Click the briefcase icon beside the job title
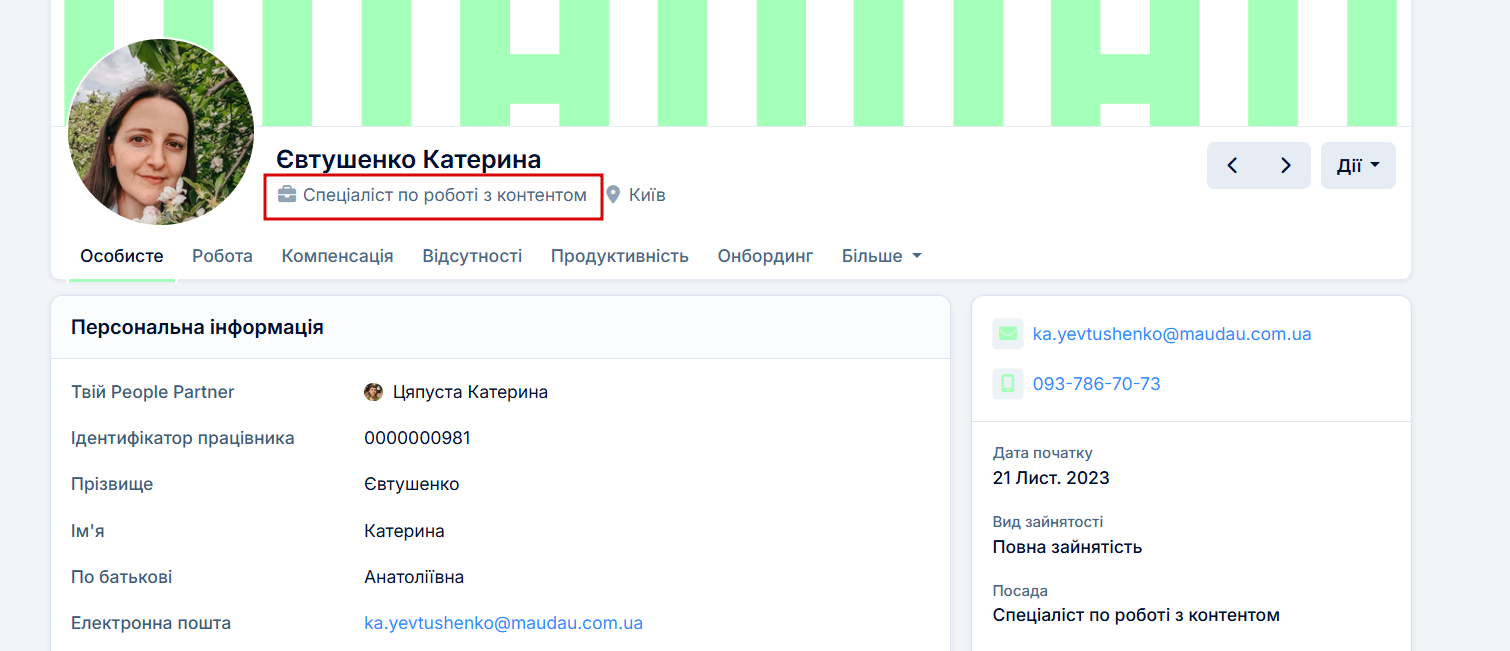Screen dimensions: 1510x651 coord(287,194)
